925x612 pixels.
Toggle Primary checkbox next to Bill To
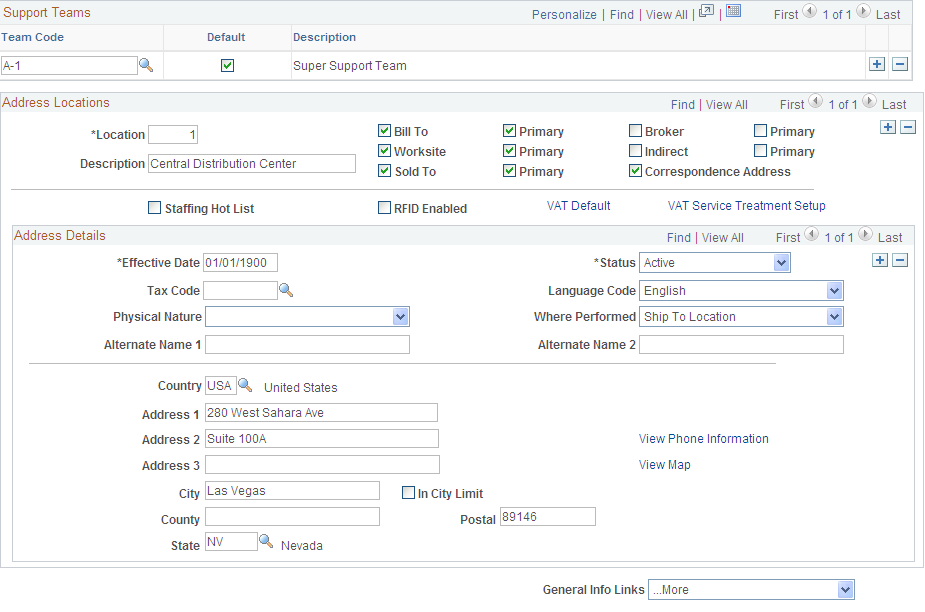pyautogui.click(x=510, y=130)
